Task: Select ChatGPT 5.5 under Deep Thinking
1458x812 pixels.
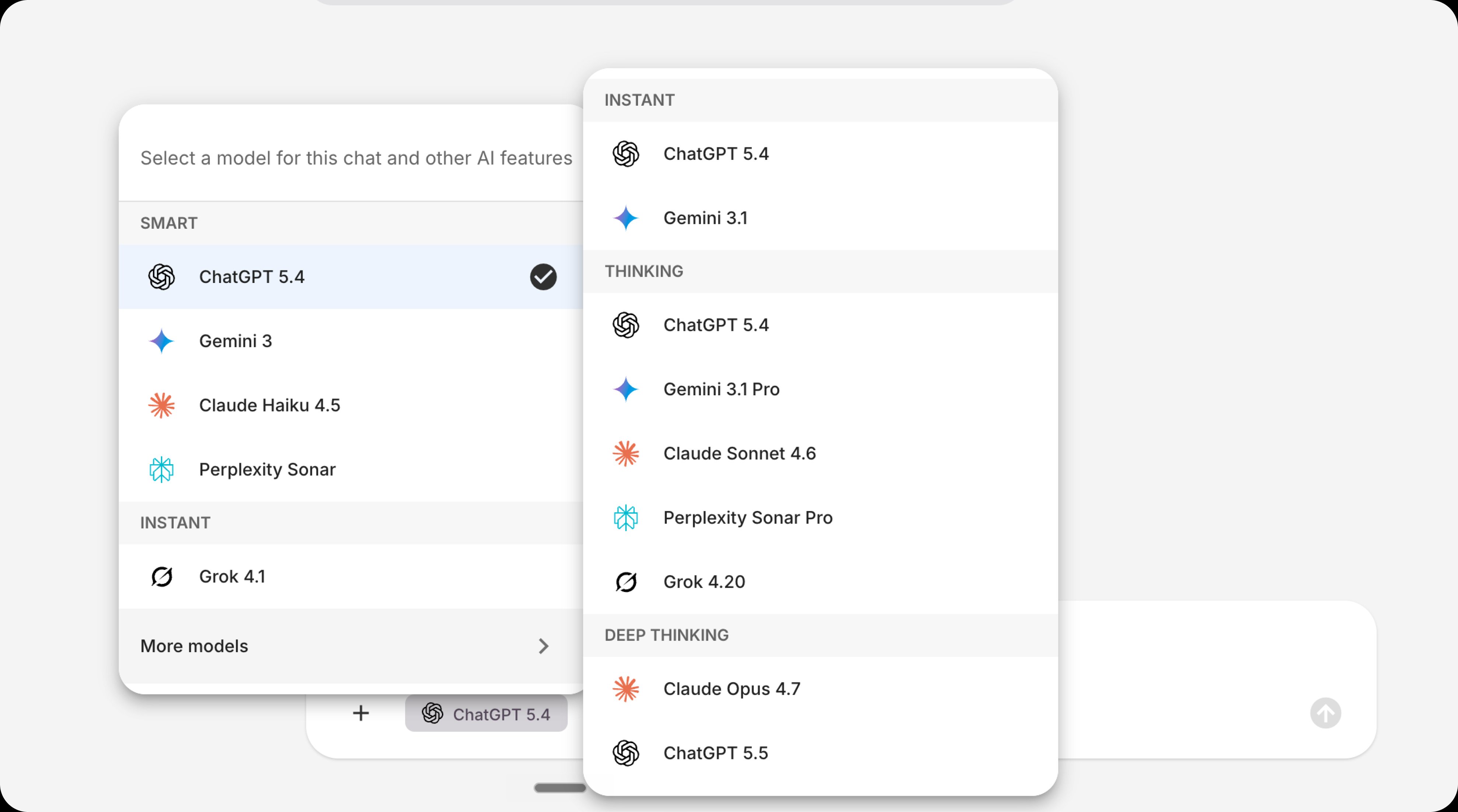Action: tap(820, 753)
